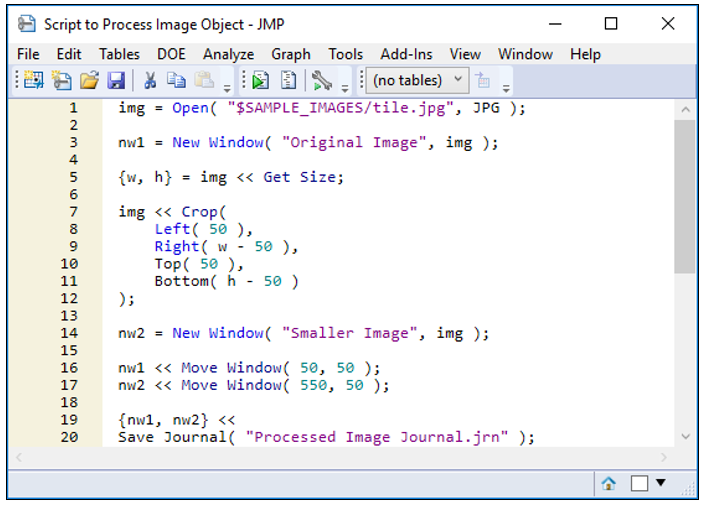Click the New Data Table toolbar icon
This screenshot has width=704, height=505.
point(34,80)
